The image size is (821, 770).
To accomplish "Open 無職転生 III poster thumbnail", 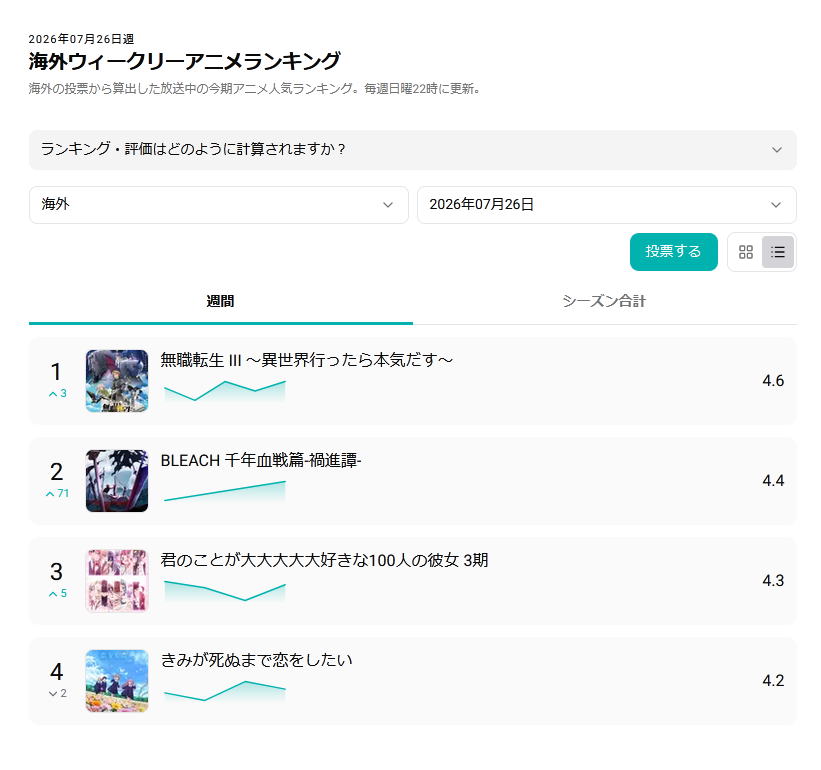I will [x=117, y=381].
